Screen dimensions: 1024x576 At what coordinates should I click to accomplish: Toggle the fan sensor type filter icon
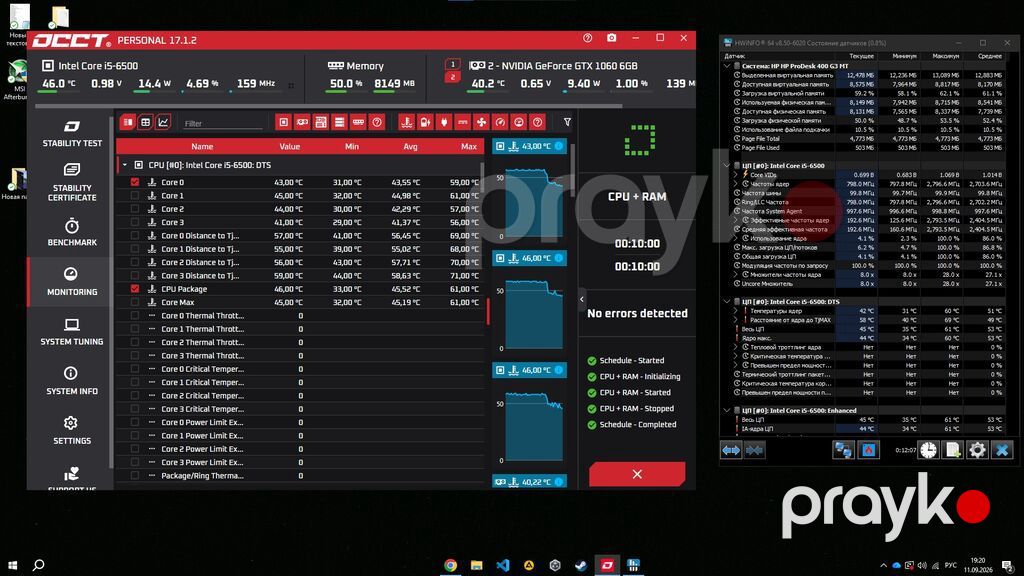481,122
